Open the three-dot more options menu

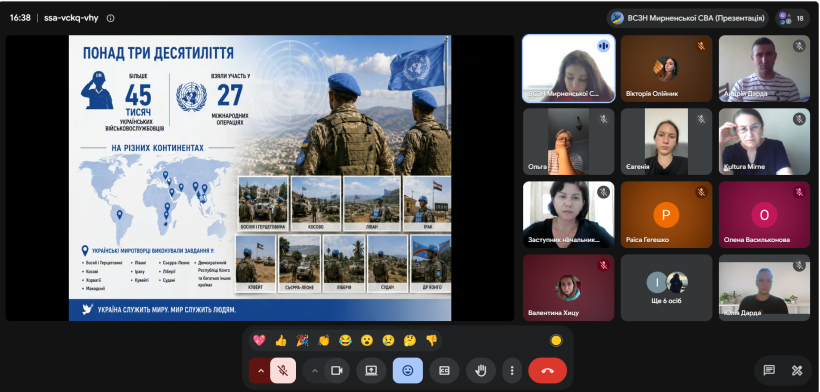coord(512,371)
